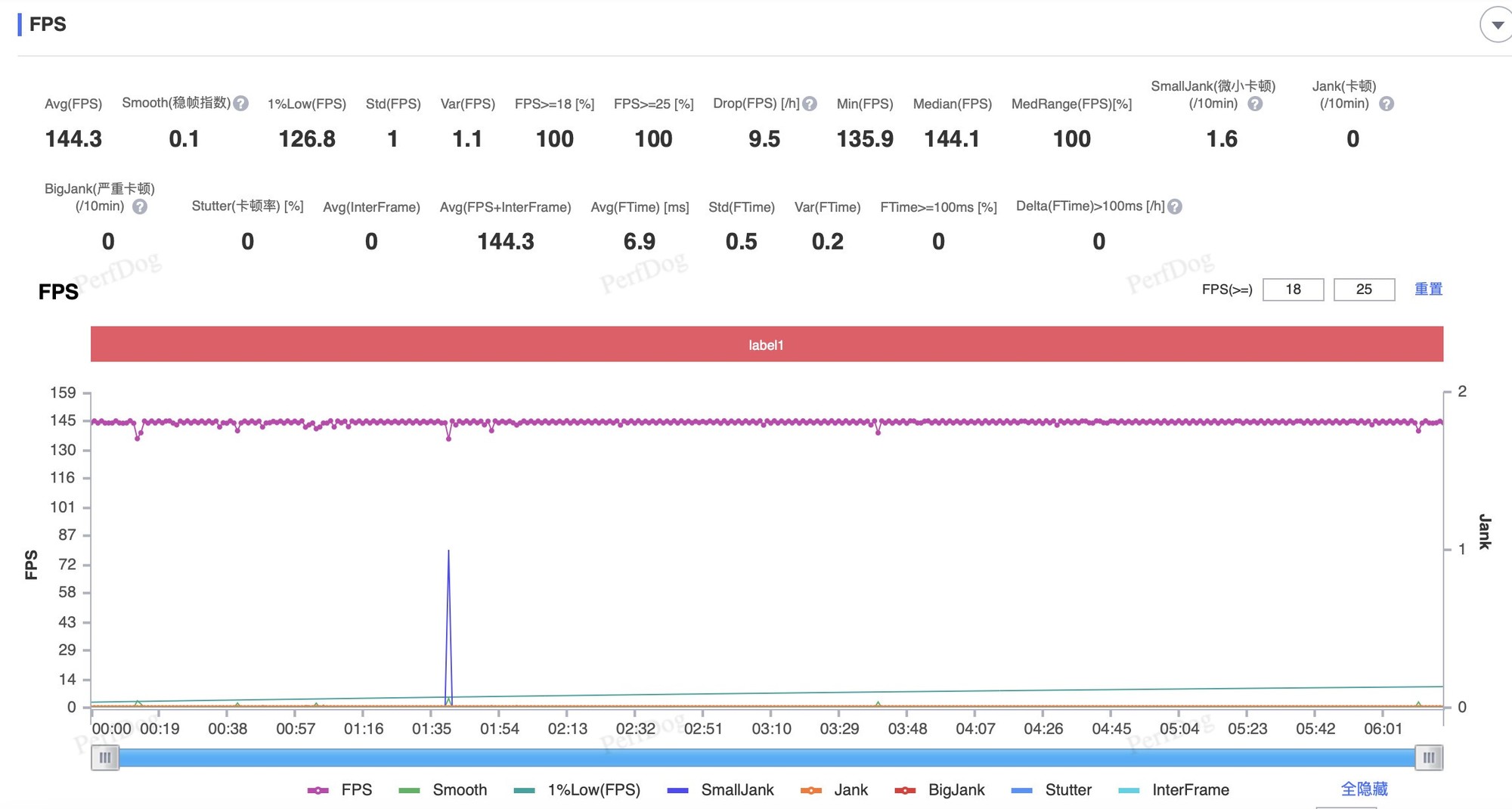The width and height of the screenshot is (1512, 809).
Task: Click the blue time range bar
Action: (767, 758)
